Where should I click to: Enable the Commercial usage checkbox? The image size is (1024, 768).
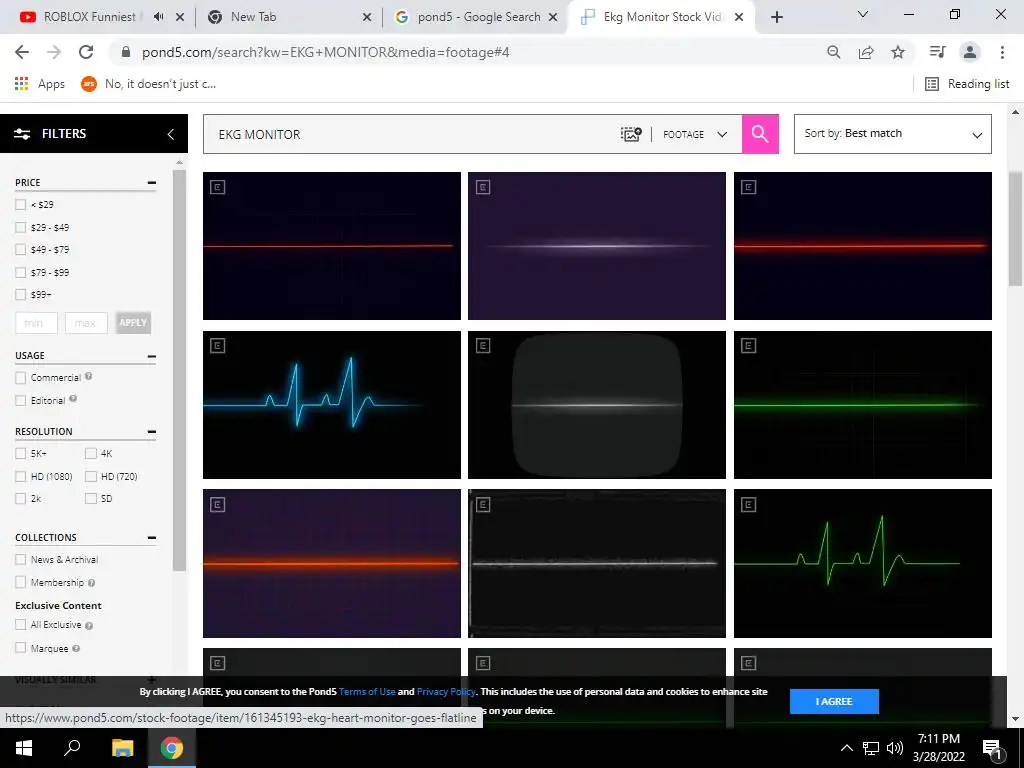pos(20,377)
